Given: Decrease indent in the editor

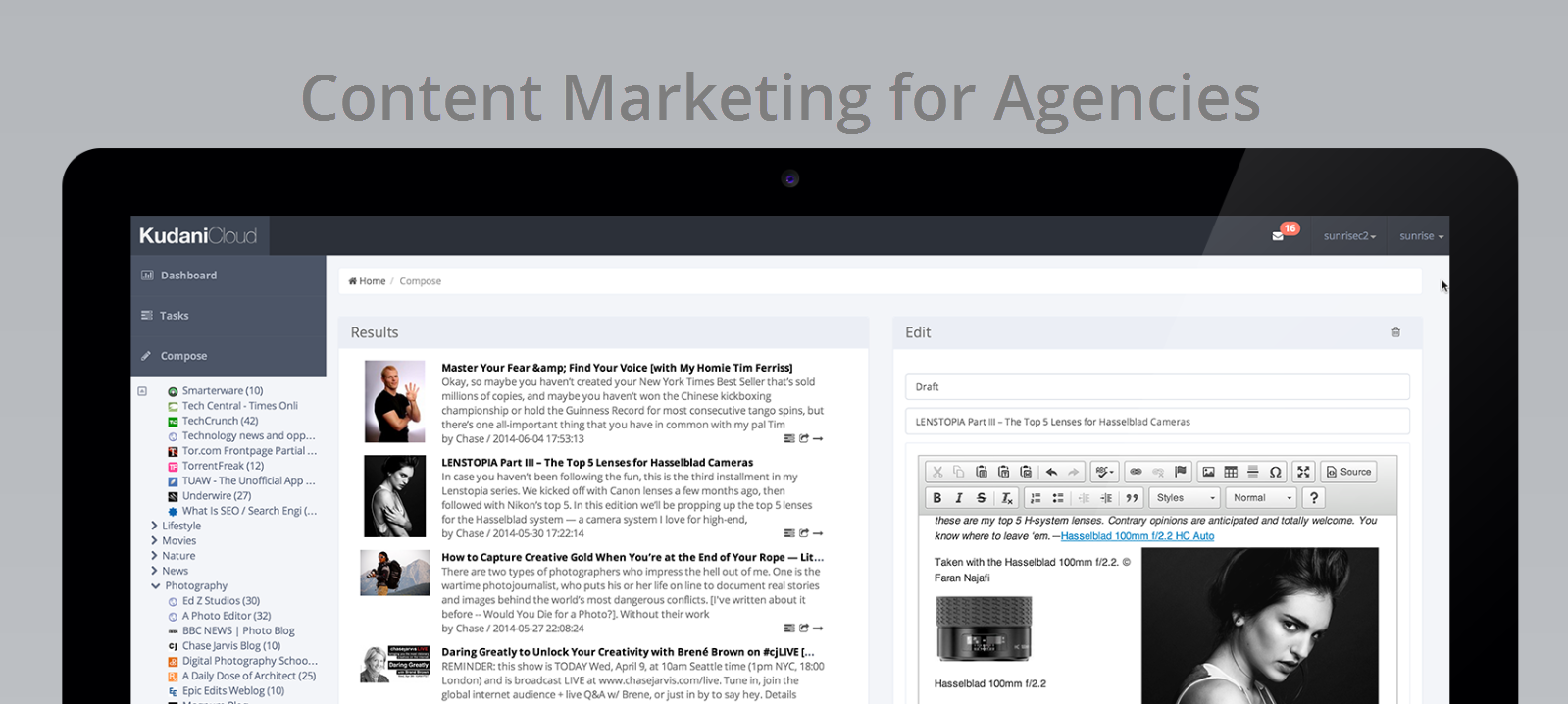Looking at the screenshot, I should click(1084, 498).
